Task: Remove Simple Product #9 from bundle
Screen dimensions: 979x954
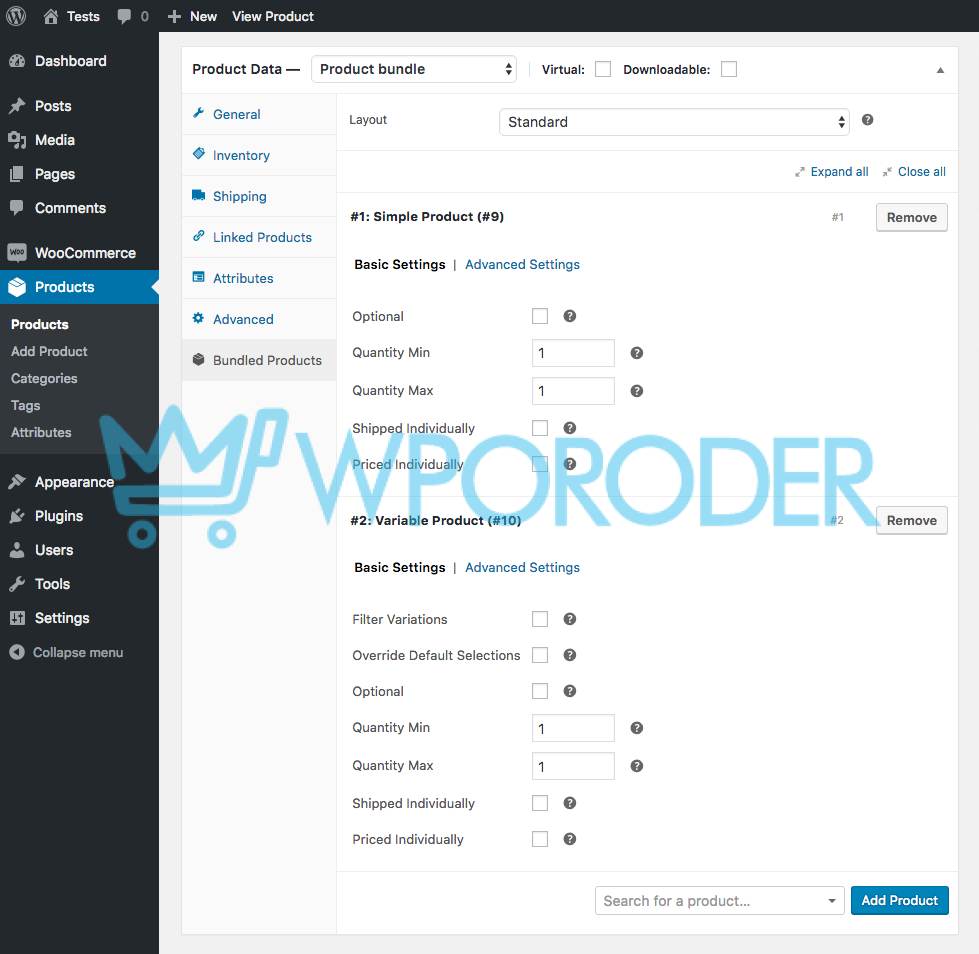Action: (x=912, y=217)
